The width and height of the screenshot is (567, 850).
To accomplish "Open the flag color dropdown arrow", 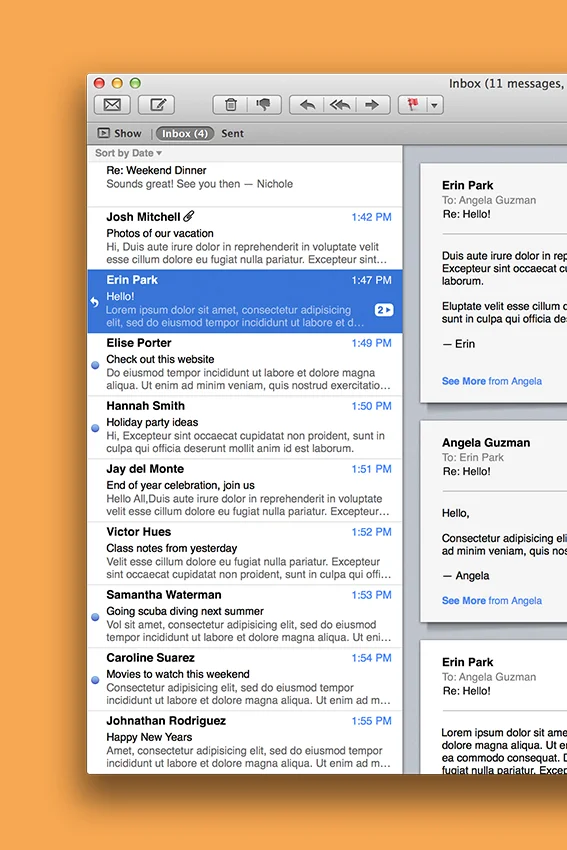I will [435, 105].
